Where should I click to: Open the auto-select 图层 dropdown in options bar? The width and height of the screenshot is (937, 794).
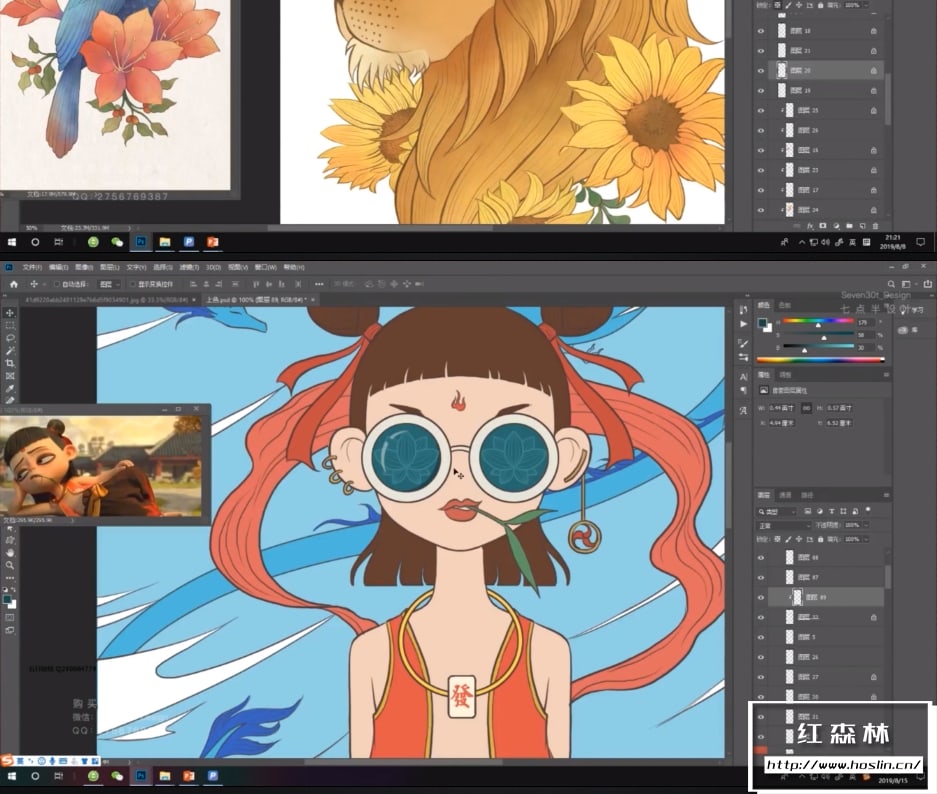point(109,284)
